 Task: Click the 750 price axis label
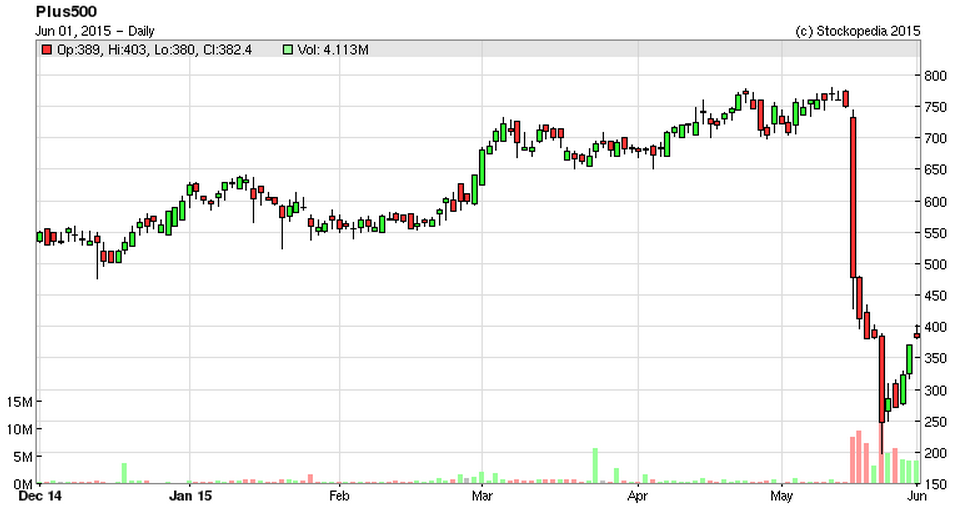tap(935, 107)
